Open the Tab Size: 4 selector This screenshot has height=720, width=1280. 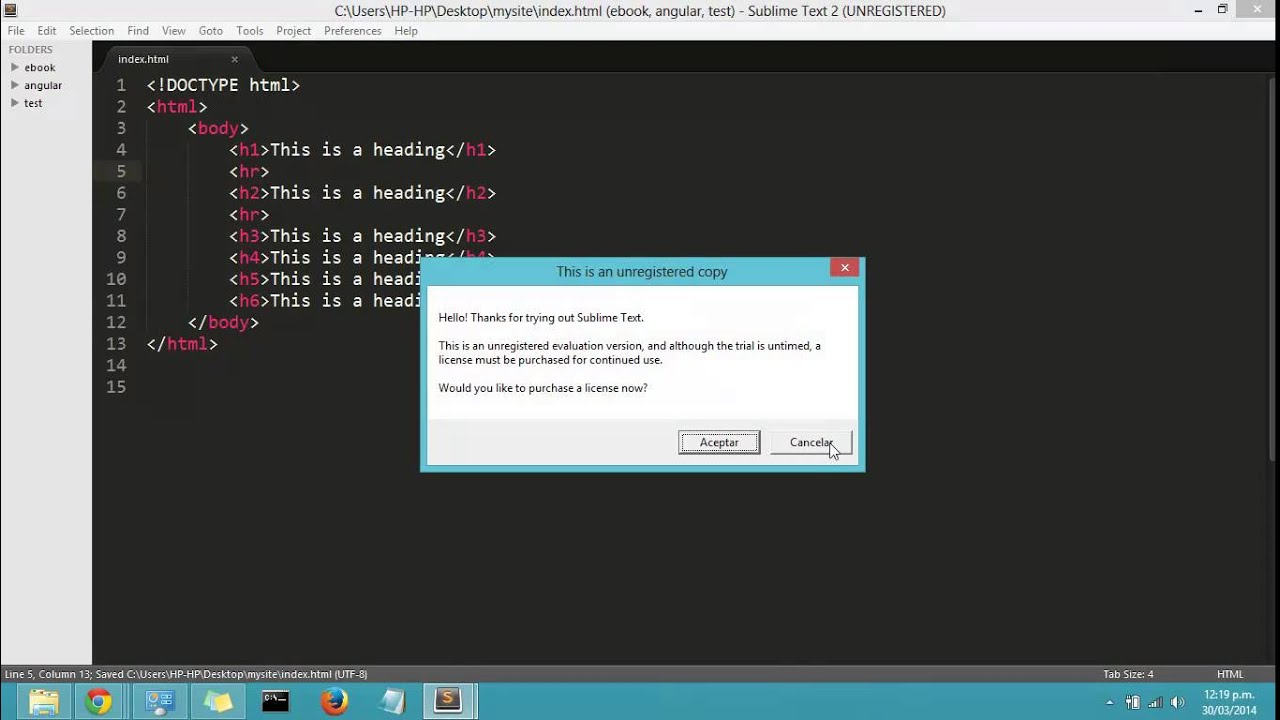coord(1128,674)
